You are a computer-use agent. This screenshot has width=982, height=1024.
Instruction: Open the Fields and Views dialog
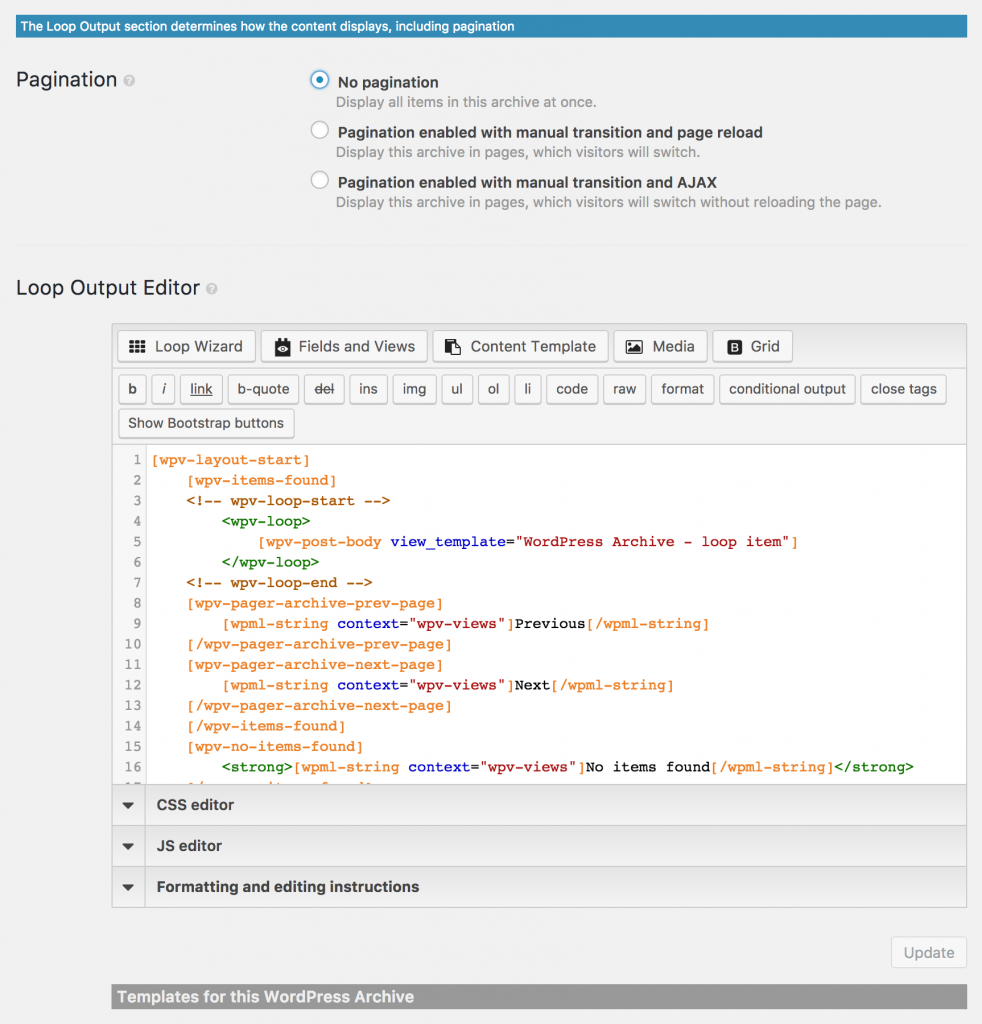[344, 346]
